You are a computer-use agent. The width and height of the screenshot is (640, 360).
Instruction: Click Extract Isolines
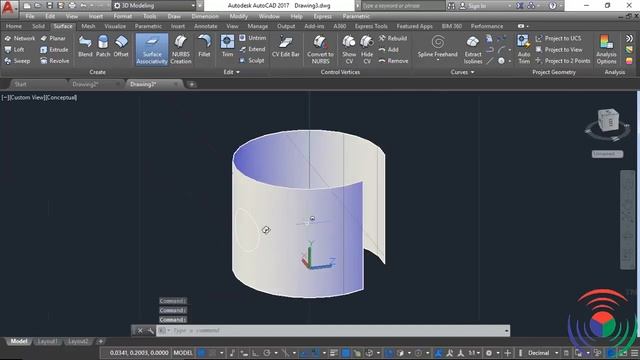[473, 49]
